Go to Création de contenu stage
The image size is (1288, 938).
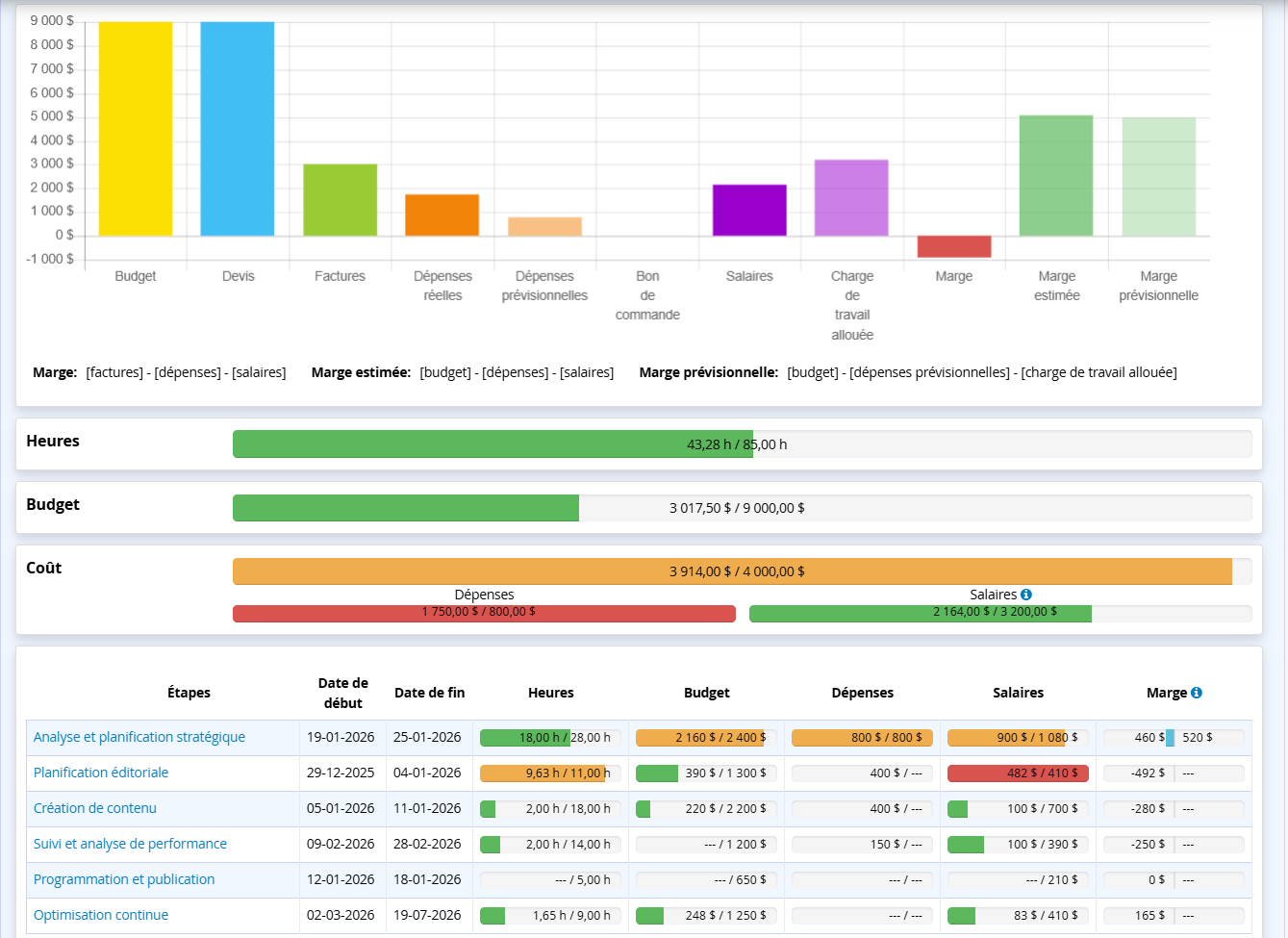(x=95, y=808)
